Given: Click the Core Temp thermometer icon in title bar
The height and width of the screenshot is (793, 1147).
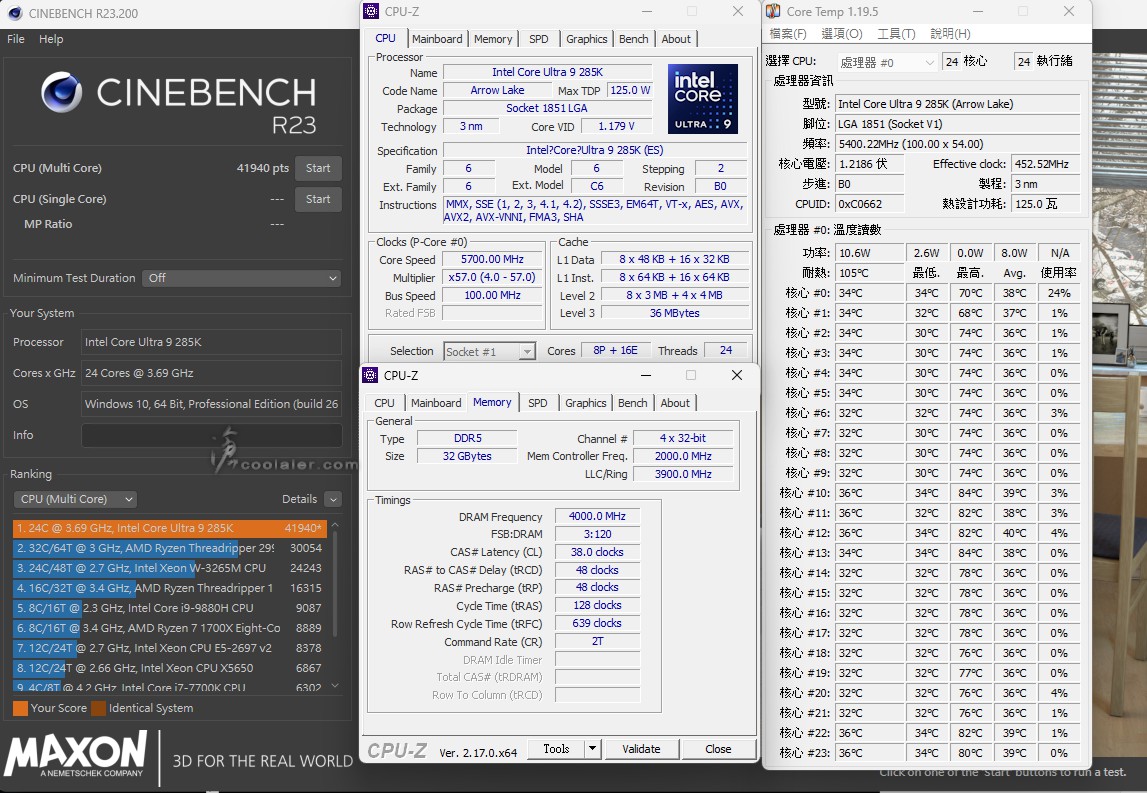Looking at the screenshot, I should 773,12.
